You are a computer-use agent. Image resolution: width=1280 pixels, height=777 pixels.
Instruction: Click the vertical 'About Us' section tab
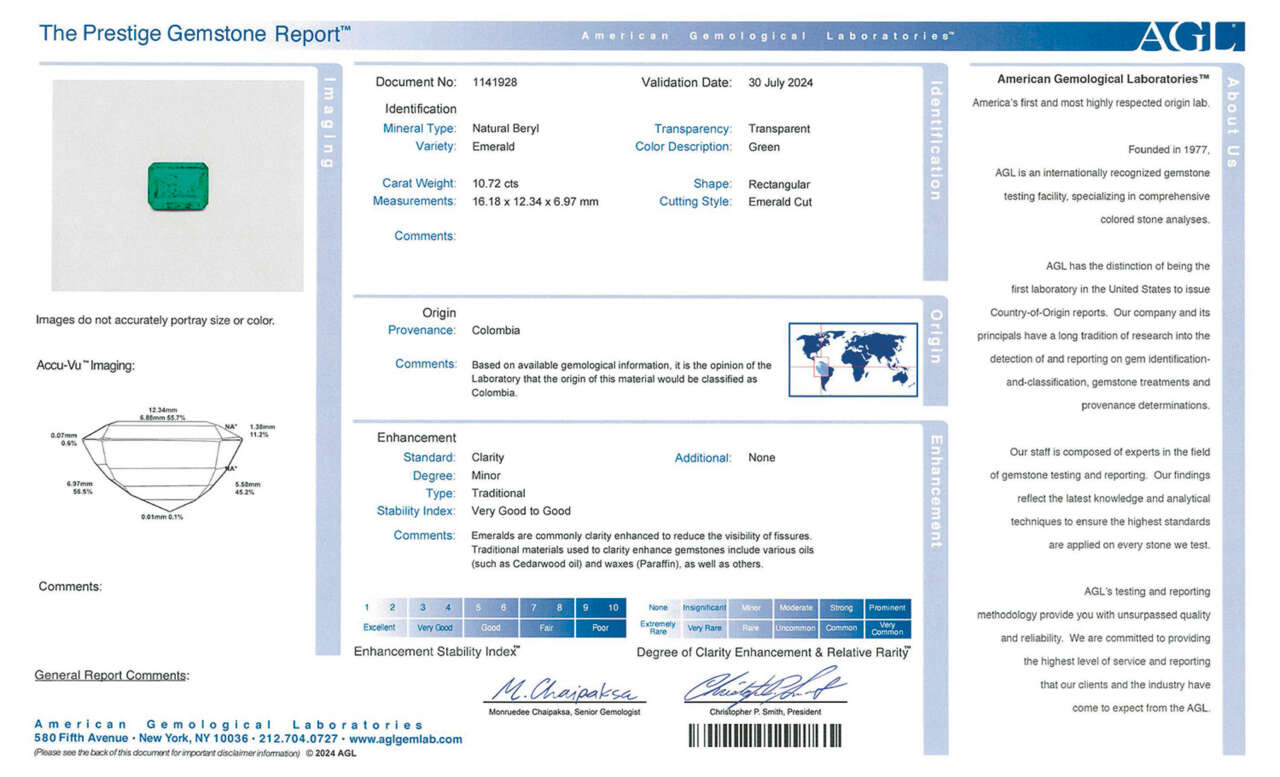(x=1233, y=122)
